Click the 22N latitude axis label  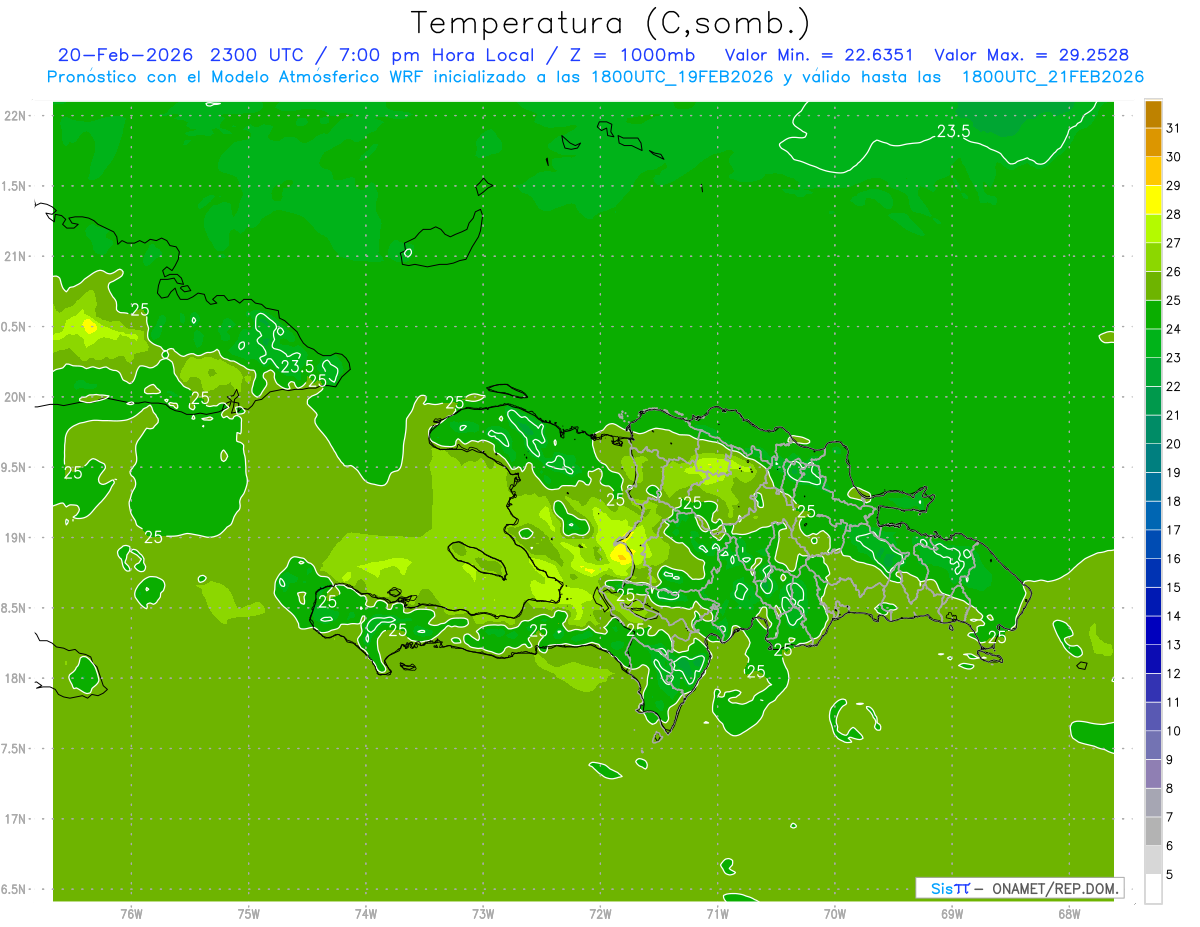pos(16,116)
